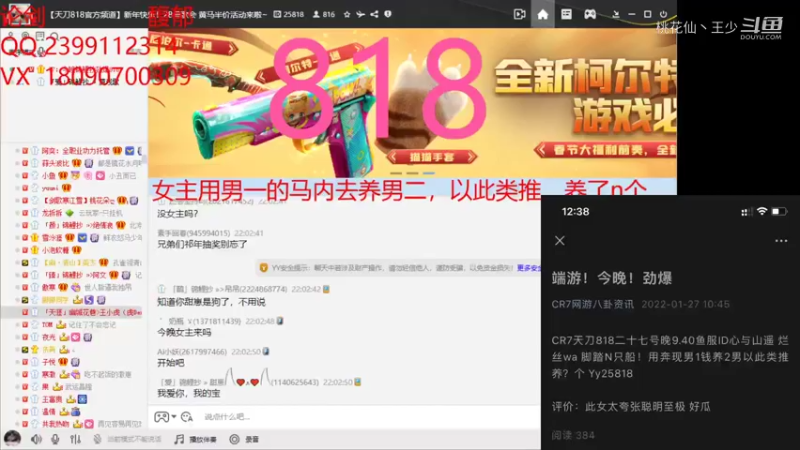Viewport: 800px width, 450px height.
Task: Select user 夜光 in member list
Action: [48, 337]
